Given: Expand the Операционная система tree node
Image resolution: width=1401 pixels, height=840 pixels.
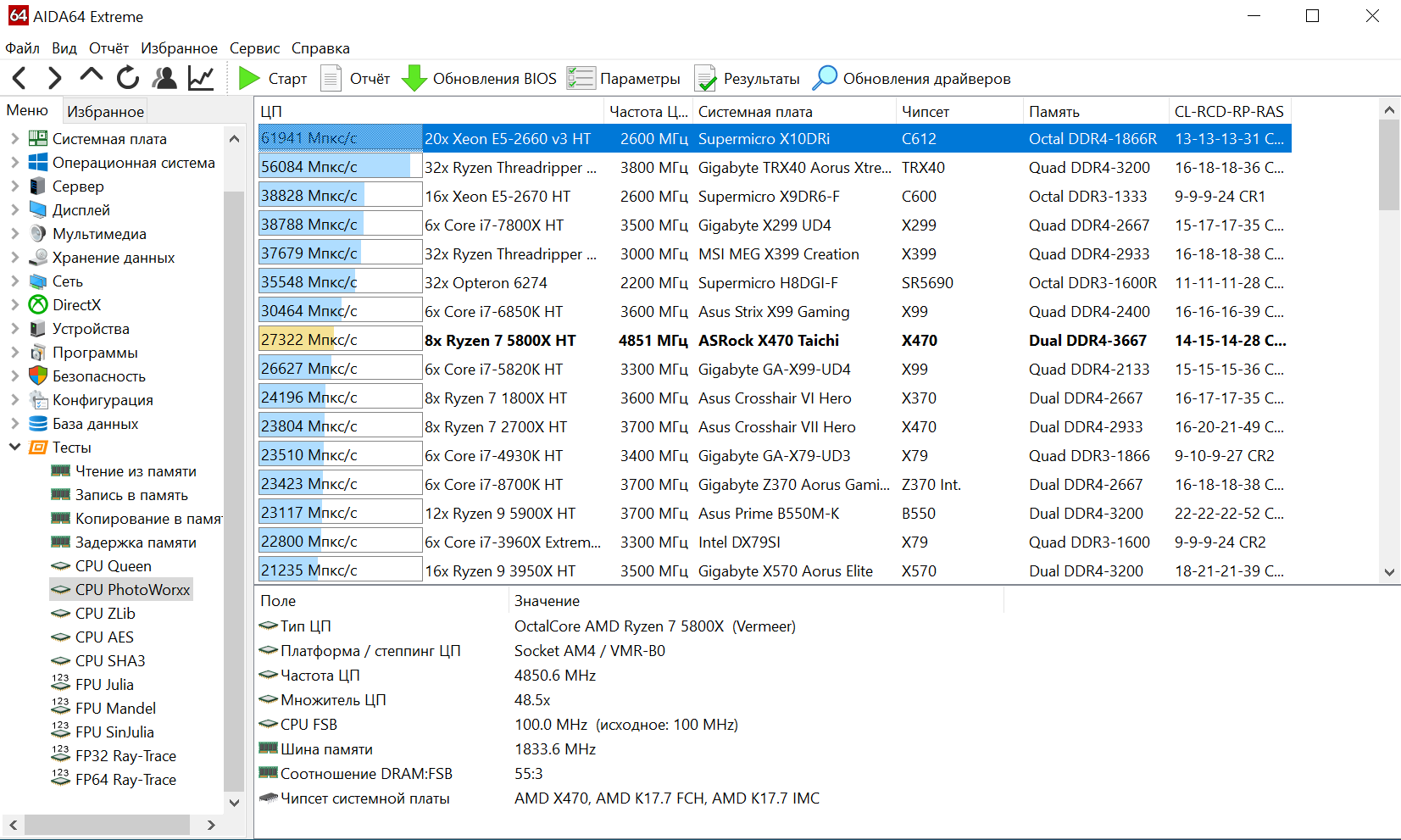Looking at the screenshot, I should point(14,162).
